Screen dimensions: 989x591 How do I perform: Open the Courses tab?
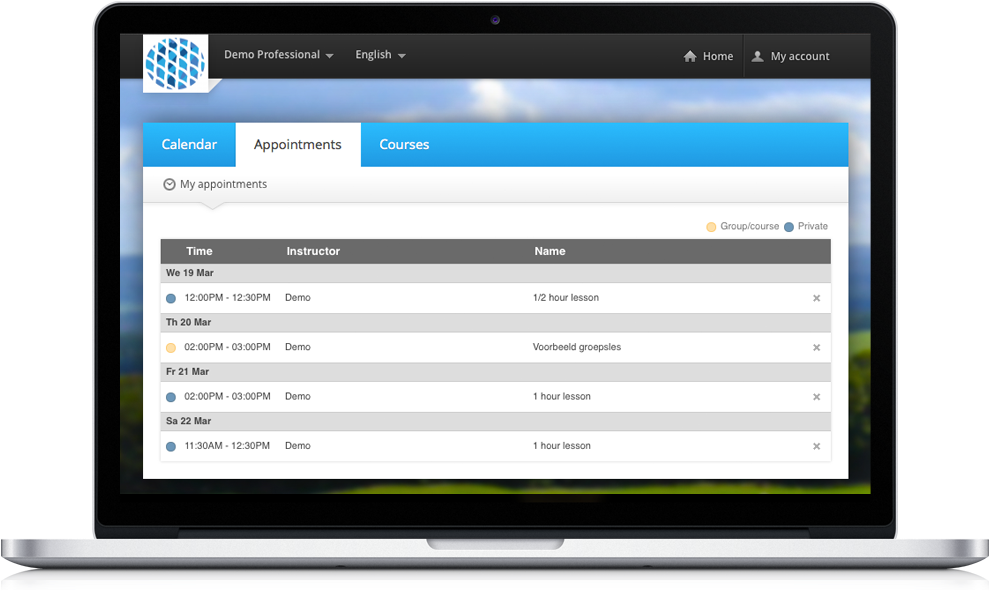[x=404, y=144]
